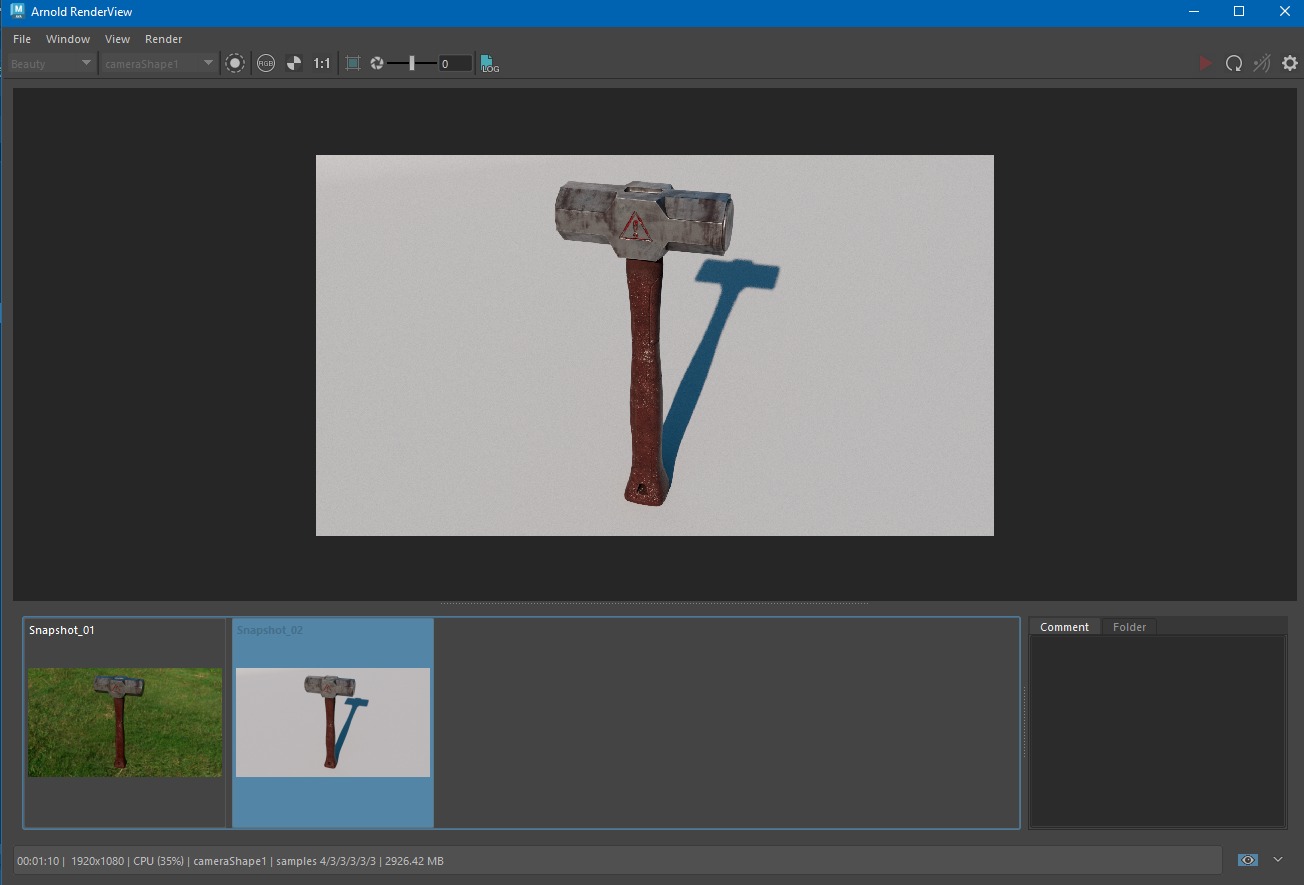1304x885 pixels.
Task: Toggle the debug shading crossed-out icon
Action: coord(1261,62)
